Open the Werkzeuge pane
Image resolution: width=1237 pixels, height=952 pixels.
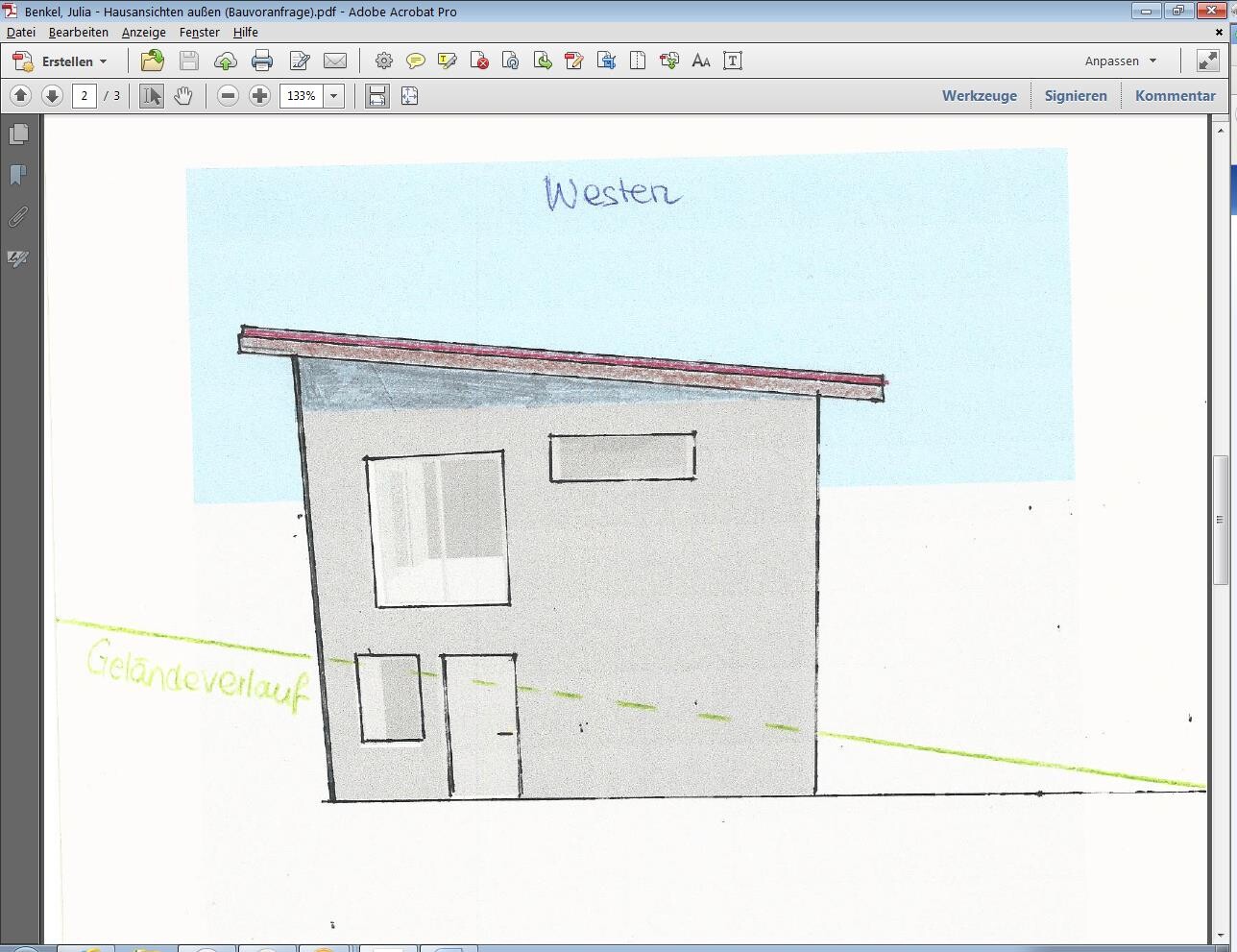coord(979,96)
